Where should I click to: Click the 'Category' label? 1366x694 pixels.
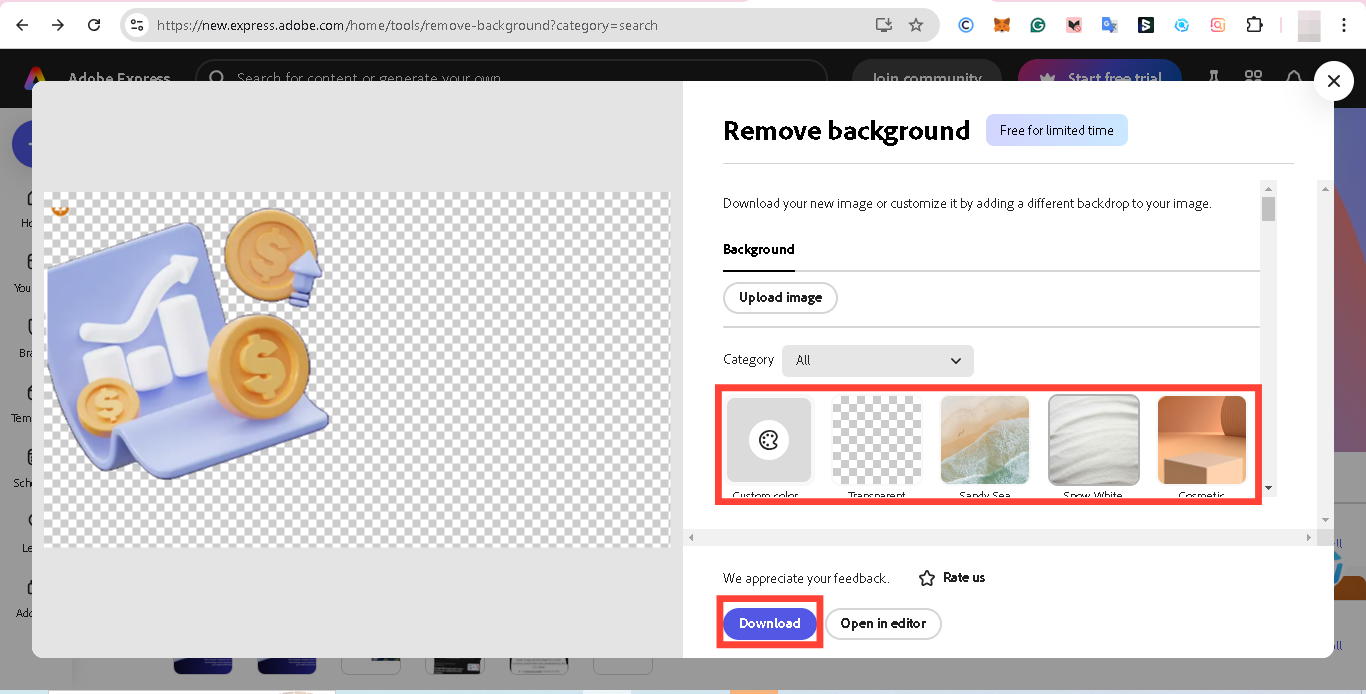tap(749, 359)
